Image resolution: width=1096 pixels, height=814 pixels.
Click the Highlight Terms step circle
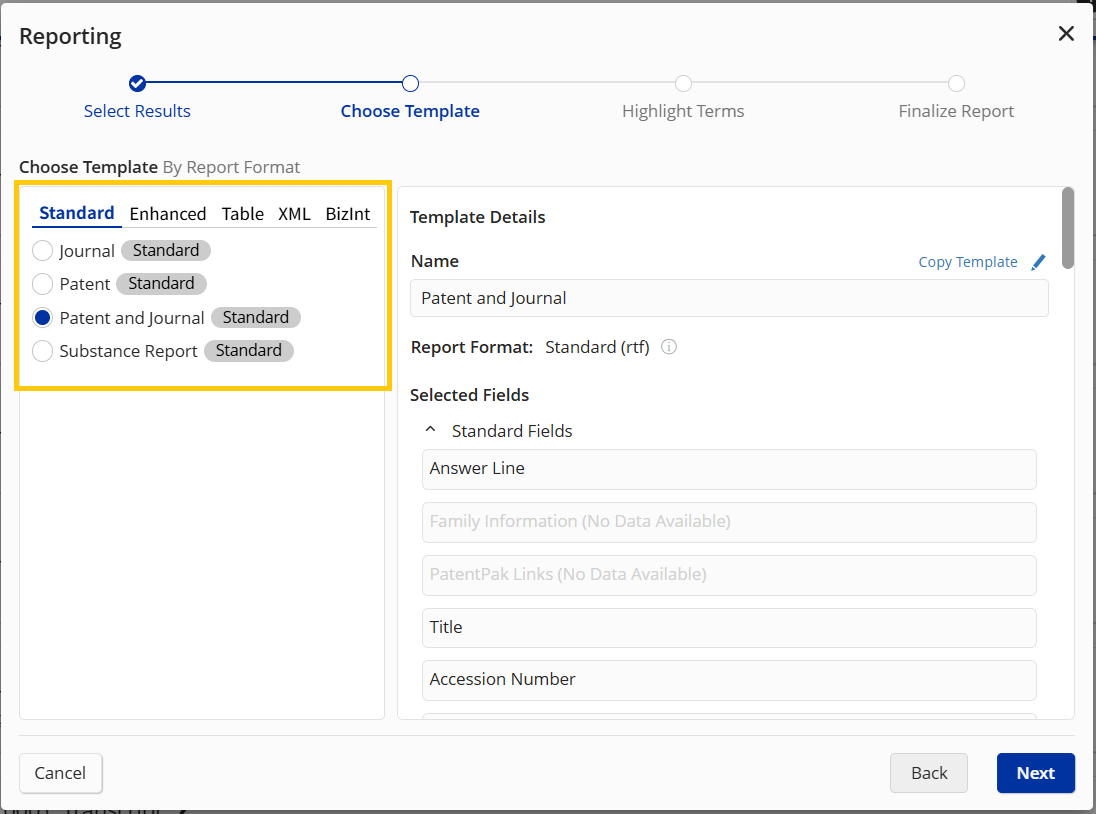pos(683,83)
